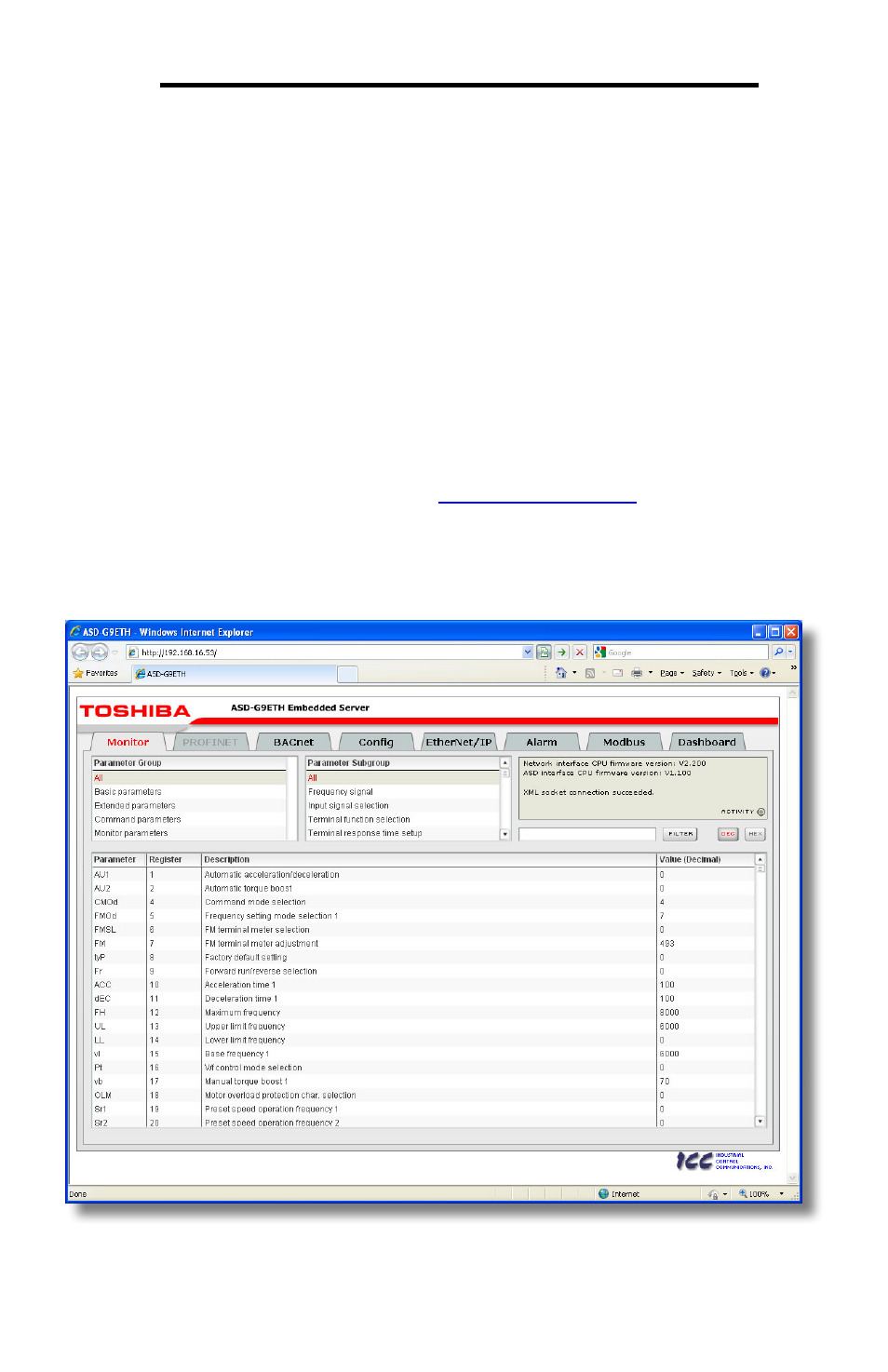The width and height of the screenshot is (888, 1372).
Task: Select Command parameters group
Action: [x=189, y=820]
